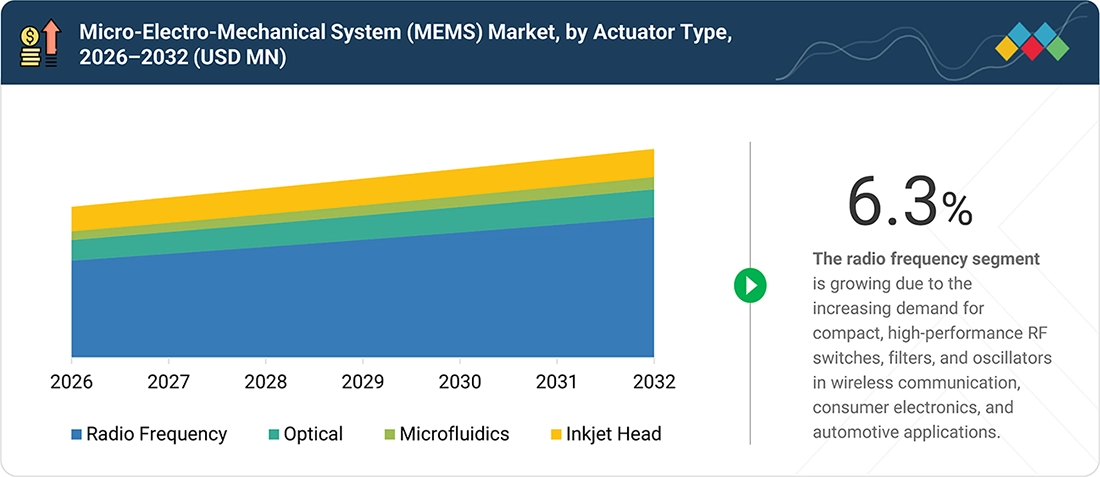Click the 2029 x-axis label
Image resolution: width=1100 pixels, height=477 pixels.
tap(363, 383)
